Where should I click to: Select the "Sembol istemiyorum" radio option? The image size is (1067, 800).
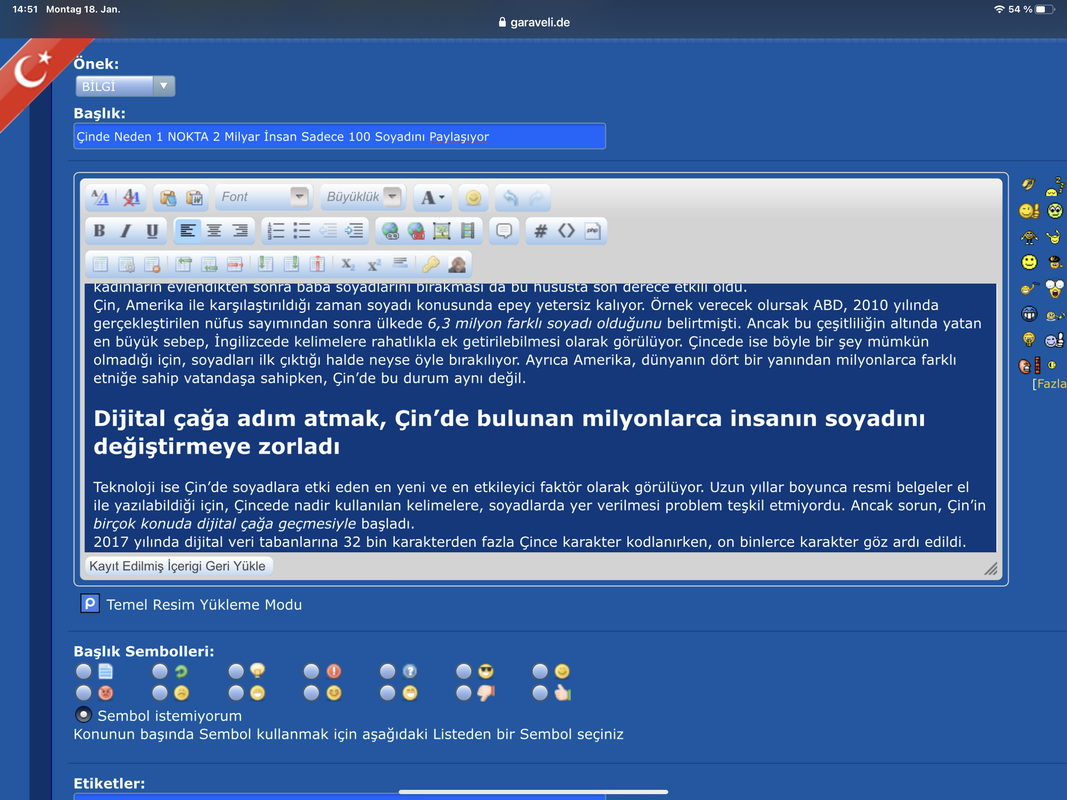point(83,715)
